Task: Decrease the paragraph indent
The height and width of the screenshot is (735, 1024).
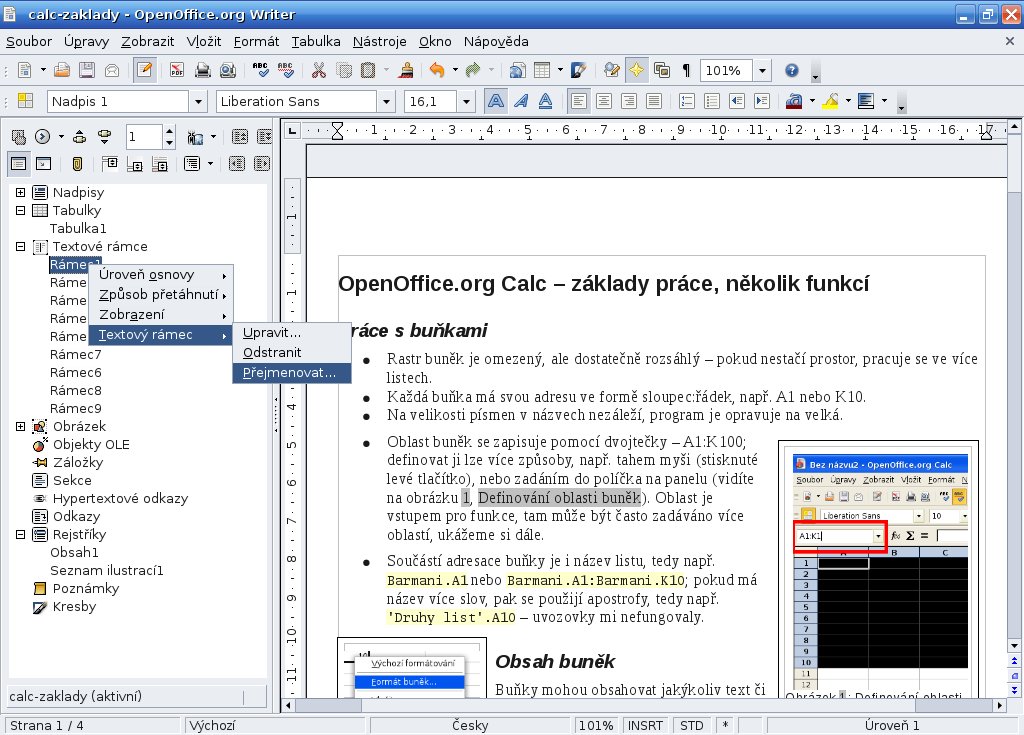Action: click(x=737, y=101)
